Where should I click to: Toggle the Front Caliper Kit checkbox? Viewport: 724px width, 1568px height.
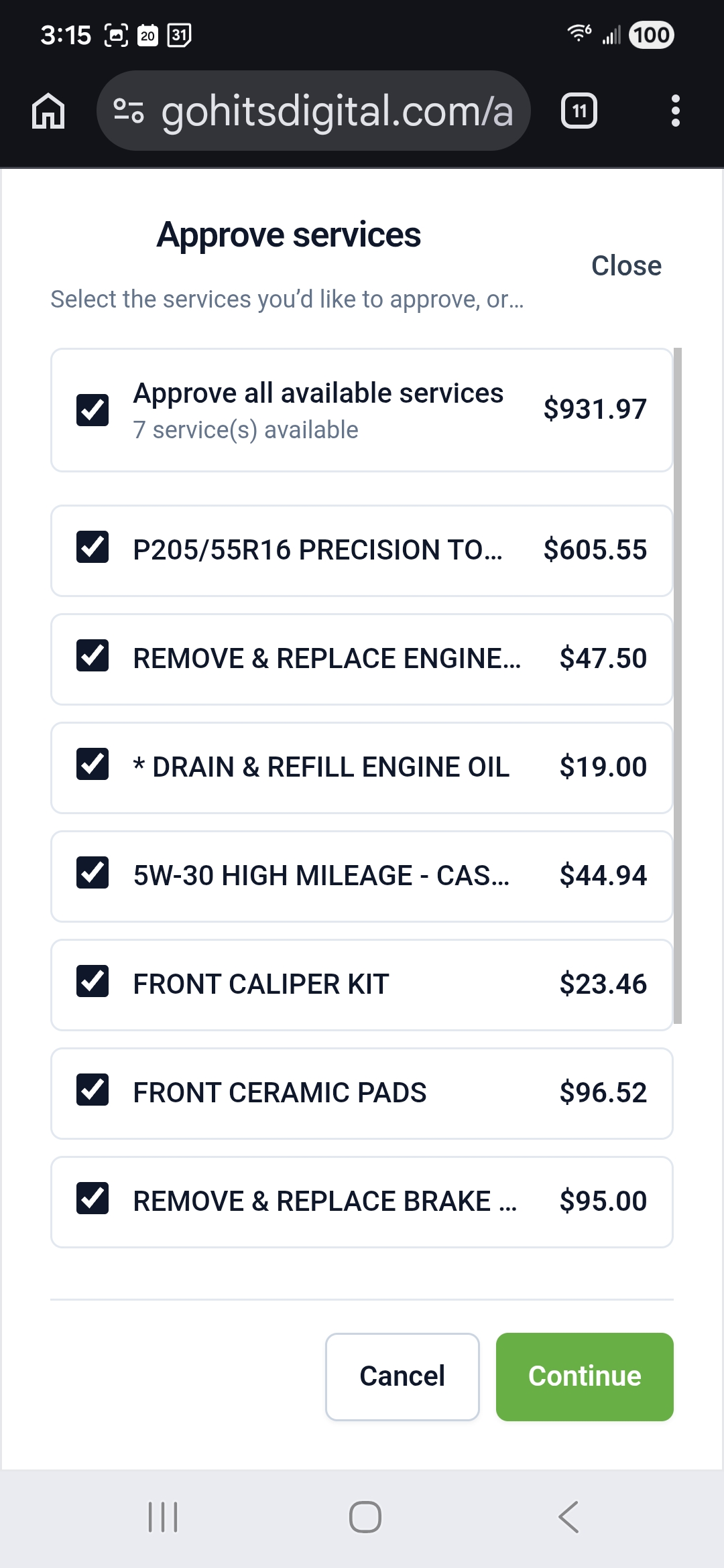(93, 981)
